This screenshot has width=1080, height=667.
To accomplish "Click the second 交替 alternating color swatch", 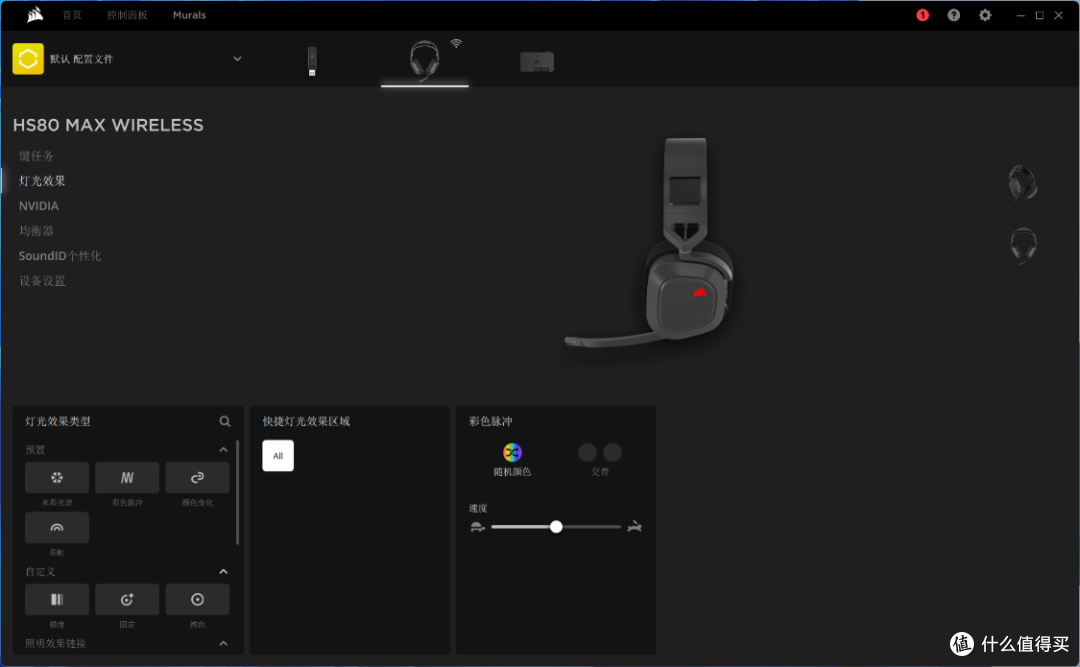I will 612,453.
